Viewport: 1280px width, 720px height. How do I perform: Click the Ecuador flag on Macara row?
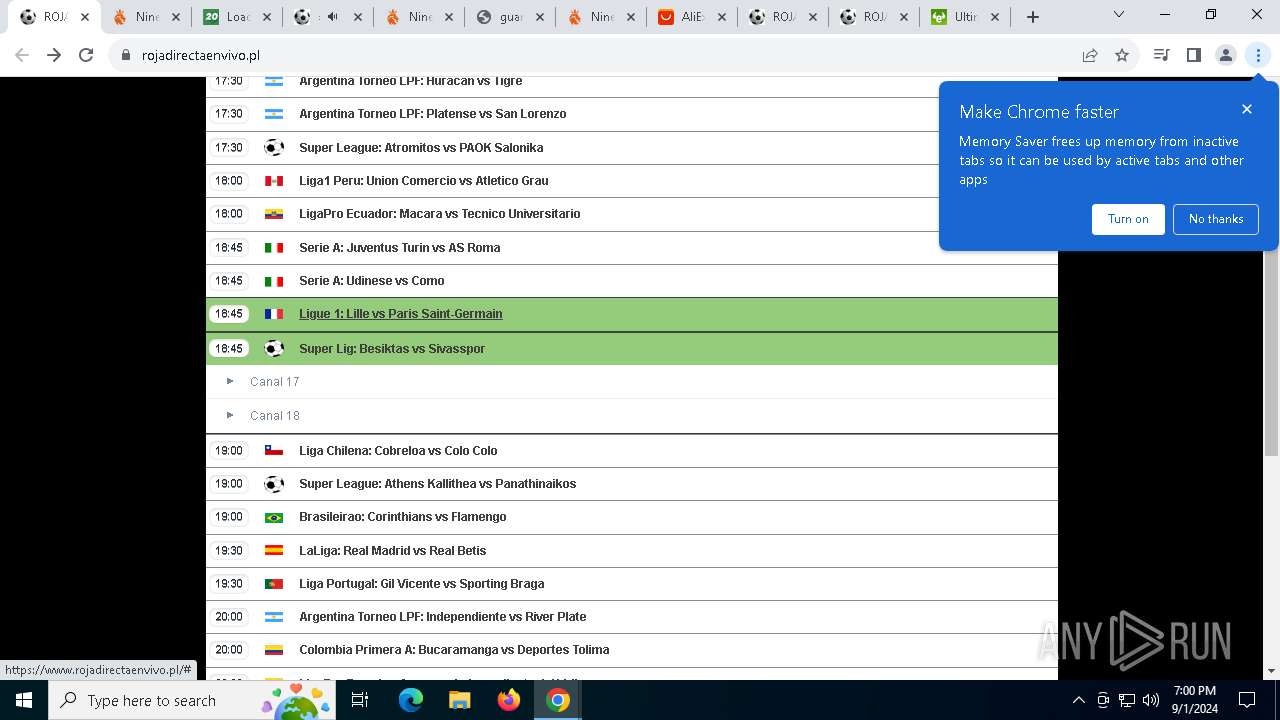[x=273, y=214]
